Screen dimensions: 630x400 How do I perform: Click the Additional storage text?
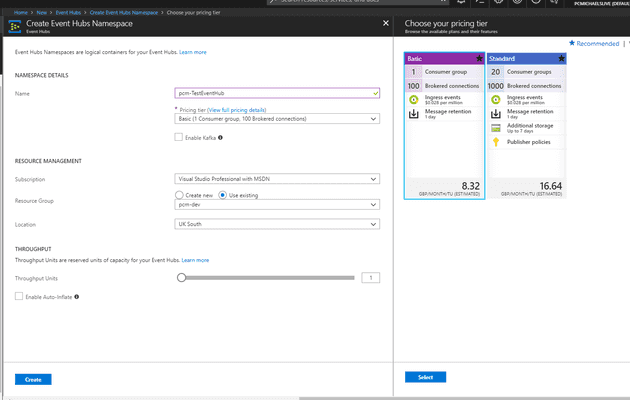pyautogui.click(x=530, y=126)
